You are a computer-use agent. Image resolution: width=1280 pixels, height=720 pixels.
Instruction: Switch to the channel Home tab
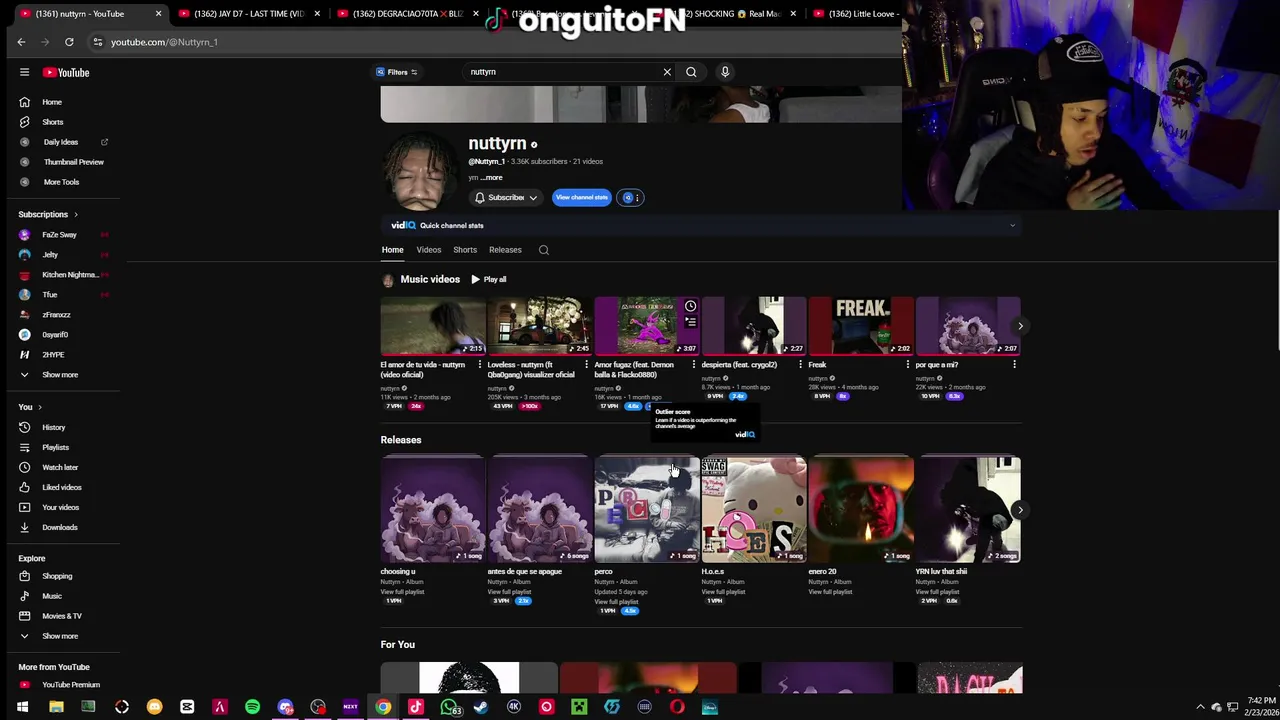[x=392, y=250]
